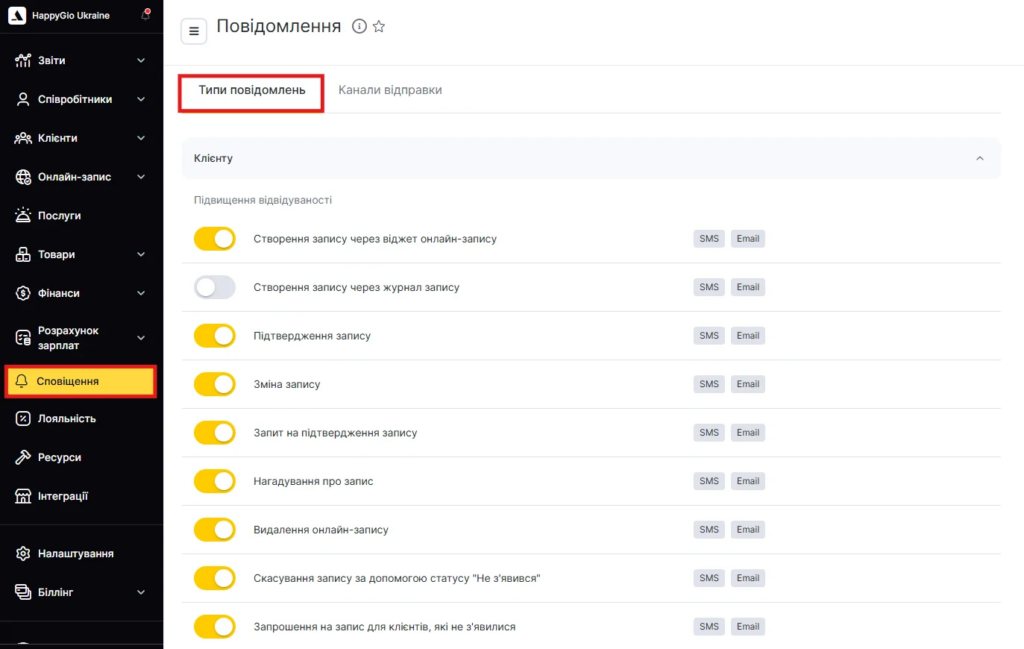Disable Створення запису через віджет онлайн-запису toggle
Viewport: 1024px width, 649px height.
pyautogui.click(x=214, y=239)
